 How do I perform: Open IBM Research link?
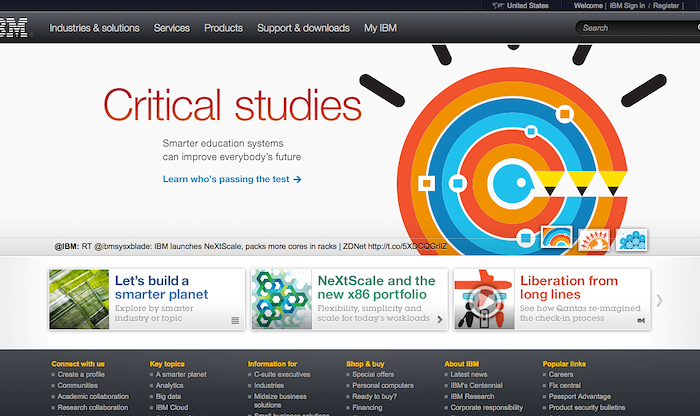coord(472,396)
